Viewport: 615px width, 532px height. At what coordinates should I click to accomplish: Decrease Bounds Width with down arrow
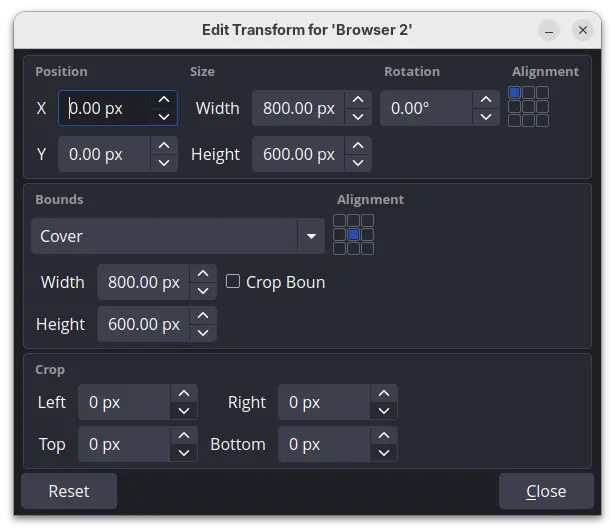[203, 291]
